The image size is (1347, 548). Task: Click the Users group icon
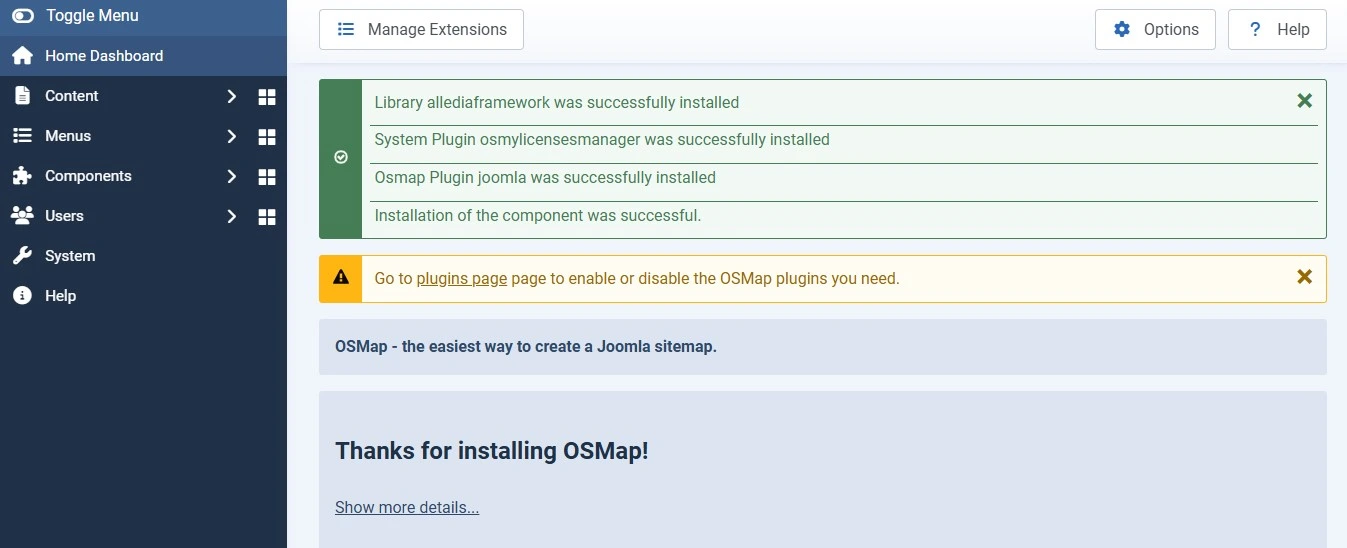click(22, 216)
